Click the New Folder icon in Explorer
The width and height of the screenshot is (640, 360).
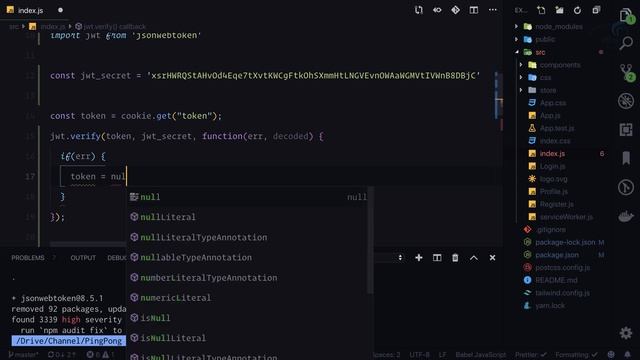click(x=559, y=10)
